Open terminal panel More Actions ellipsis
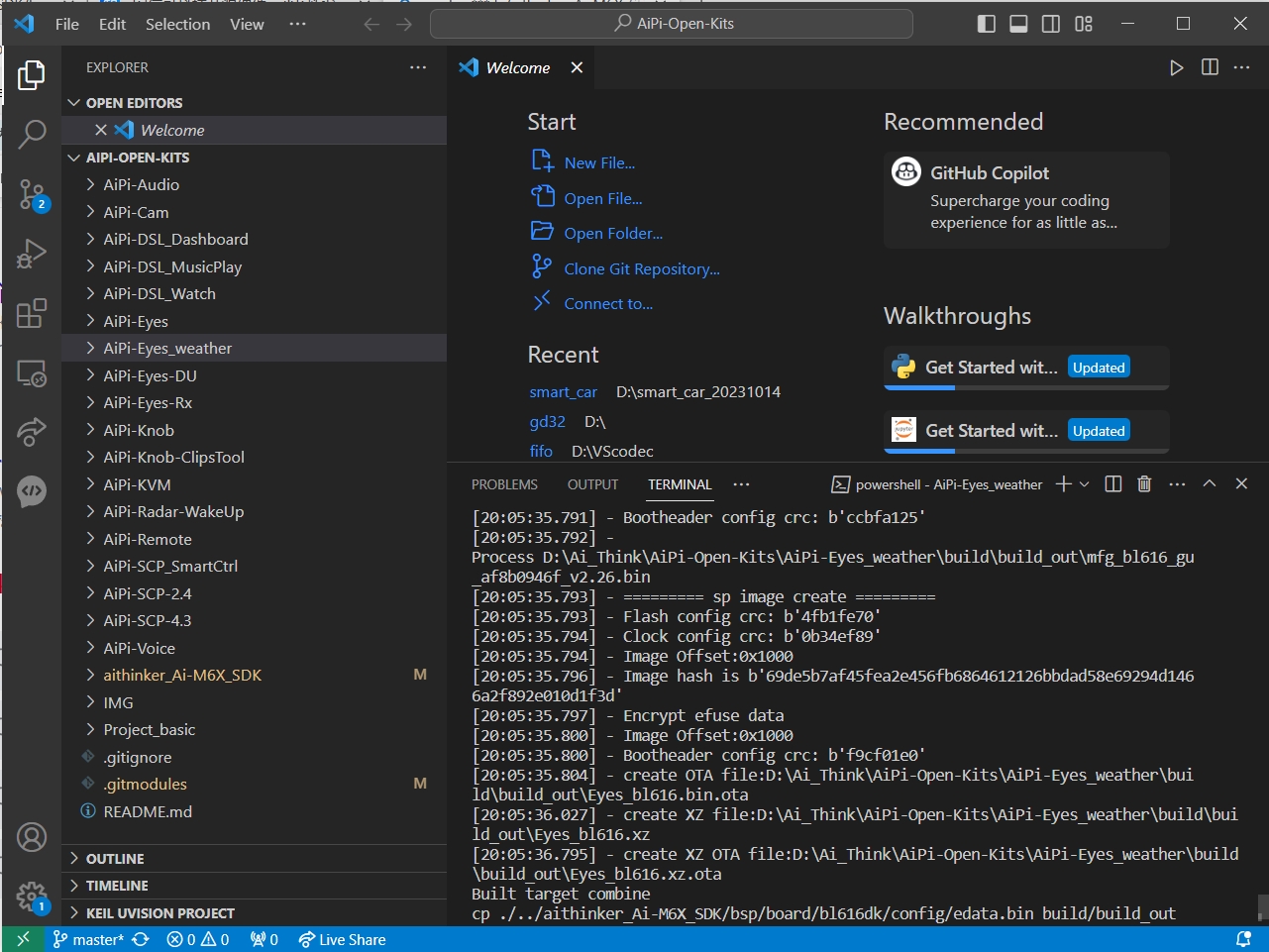This screenshot has width=1269, height=952. coord(1177,483)
